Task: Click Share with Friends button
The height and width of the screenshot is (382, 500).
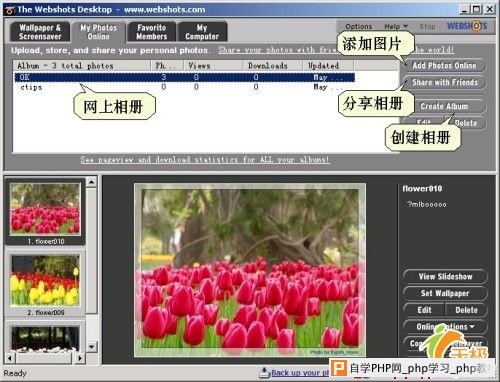Action: coord(444,82)
